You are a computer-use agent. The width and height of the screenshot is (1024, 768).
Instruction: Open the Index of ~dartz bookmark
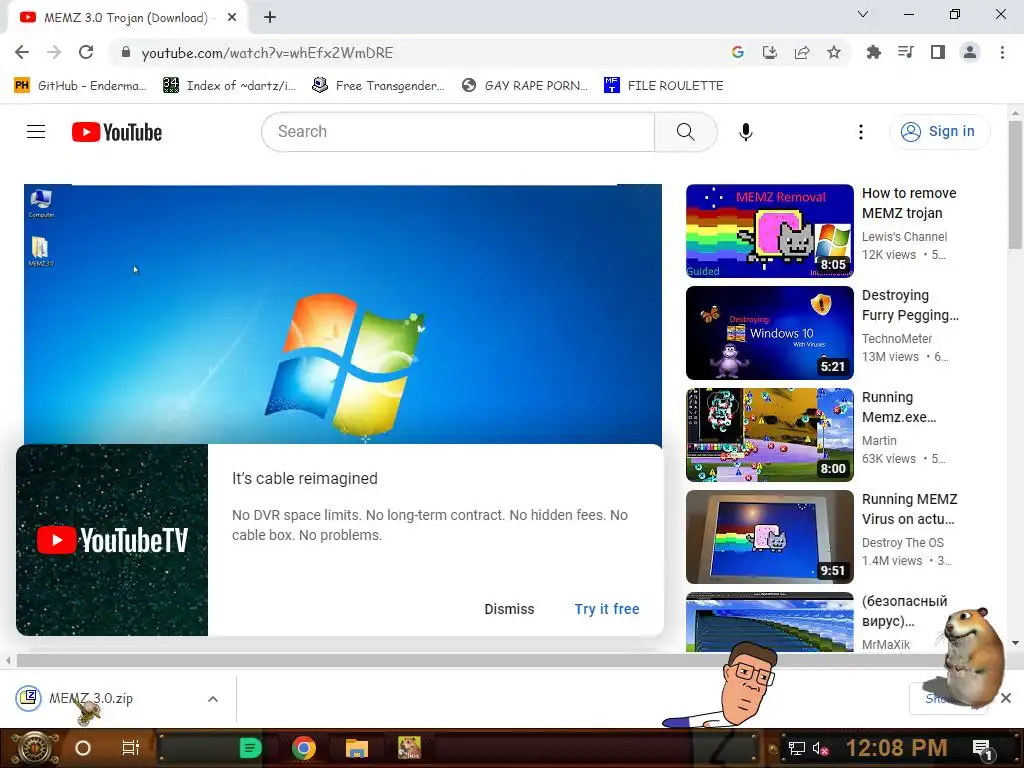pos(230,86)
